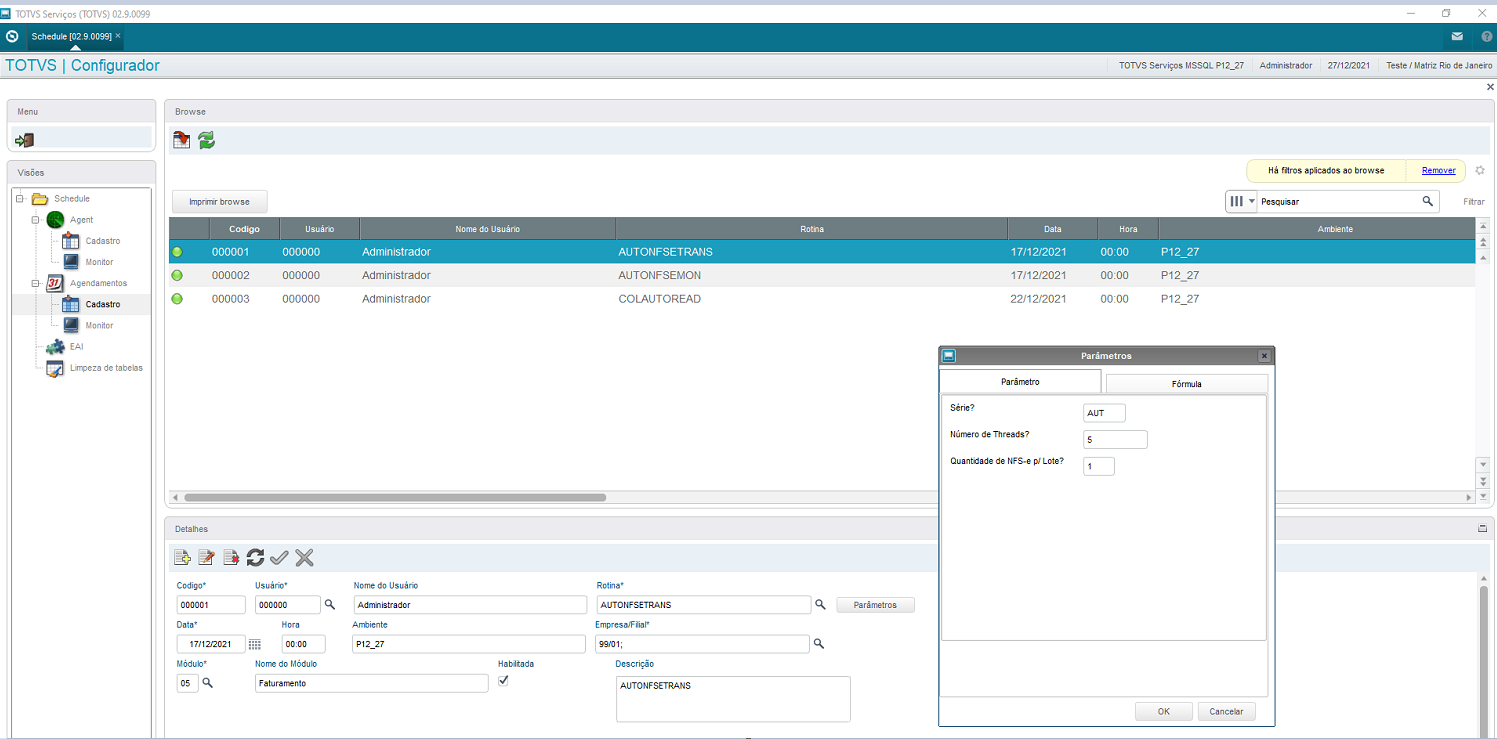This screenshot has height=739, width=1497.
Task: Click the edit record pencil icon in Detalhes
Action: [206, 558]
